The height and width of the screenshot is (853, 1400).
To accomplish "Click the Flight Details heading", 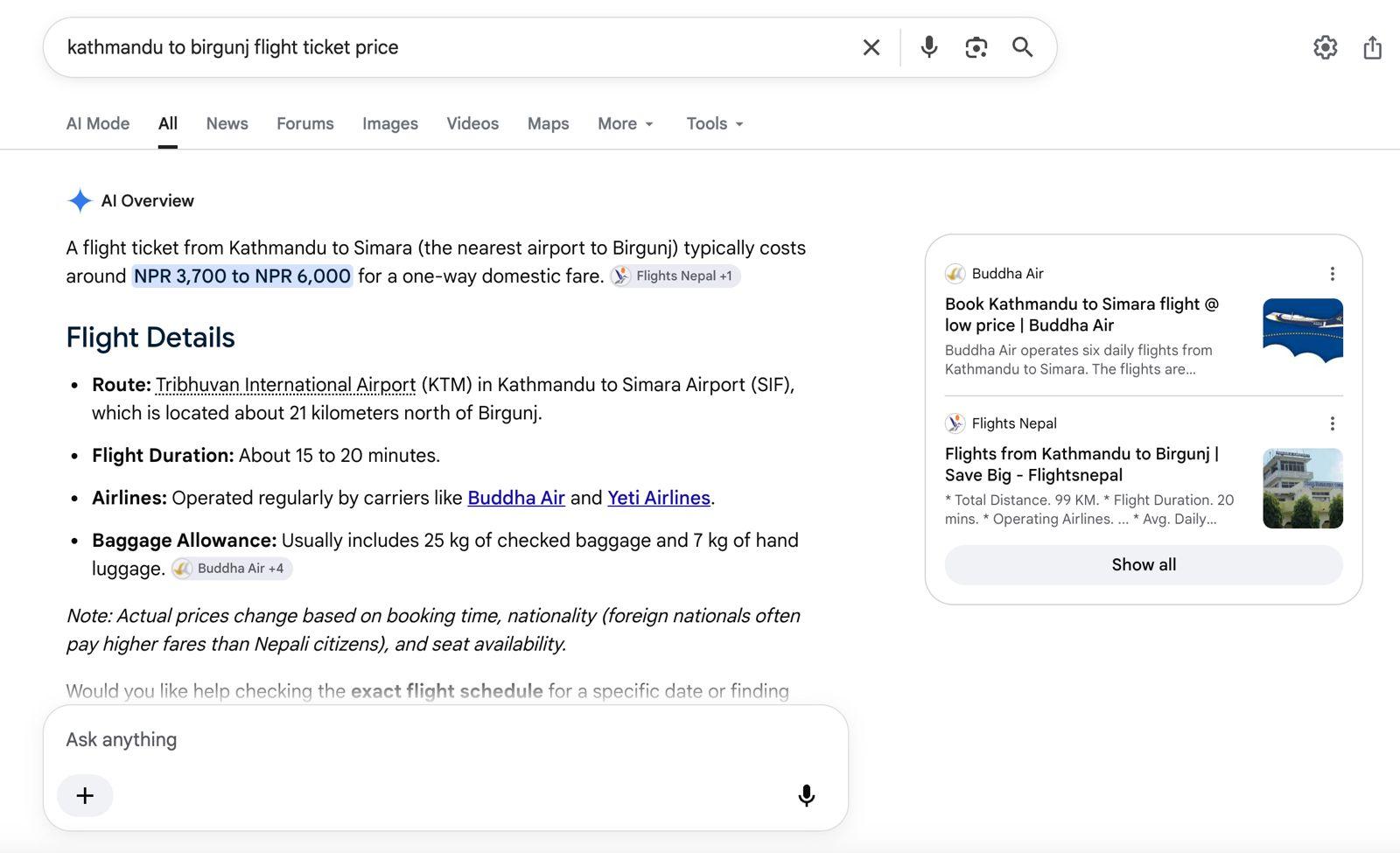I will tap(150, 338).
